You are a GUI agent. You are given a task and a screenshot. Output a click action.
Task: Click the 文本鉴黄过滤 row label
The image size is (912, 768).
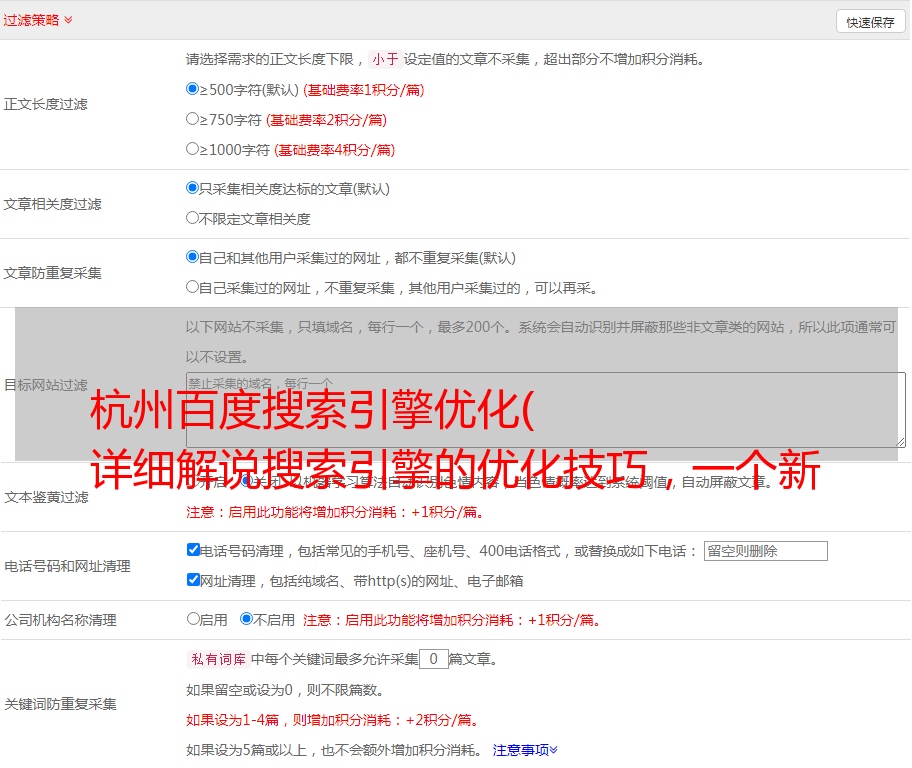[x=47, y=497]
